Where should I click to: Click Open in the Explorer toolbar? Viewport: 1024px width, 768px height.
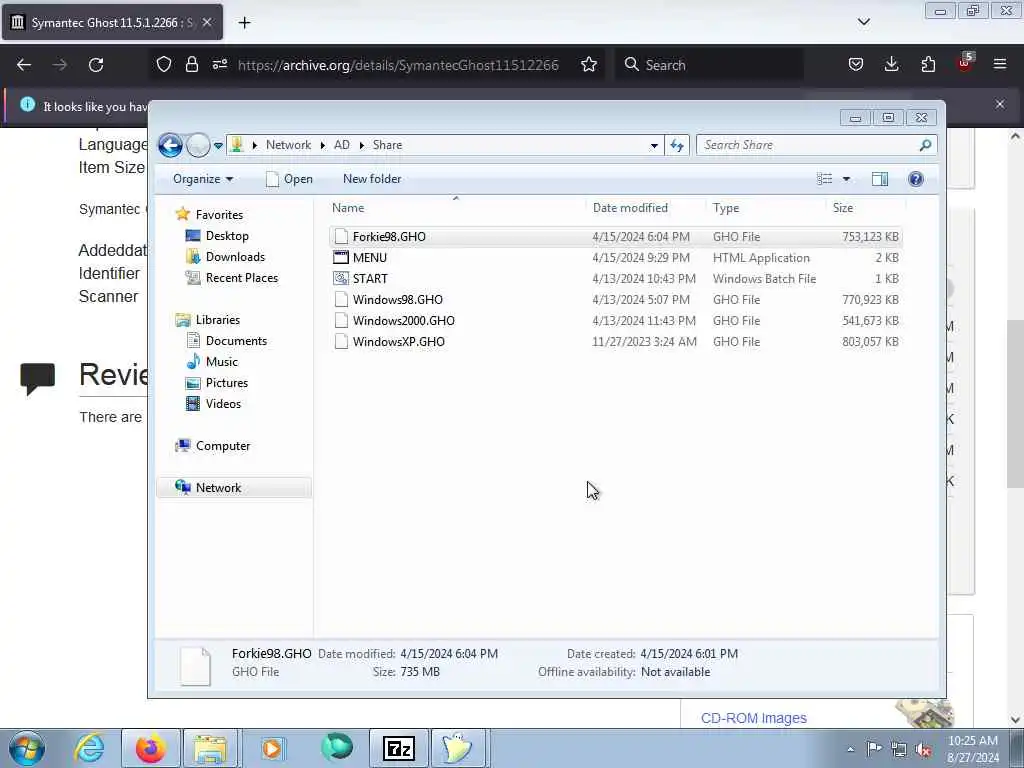[290, 179]
